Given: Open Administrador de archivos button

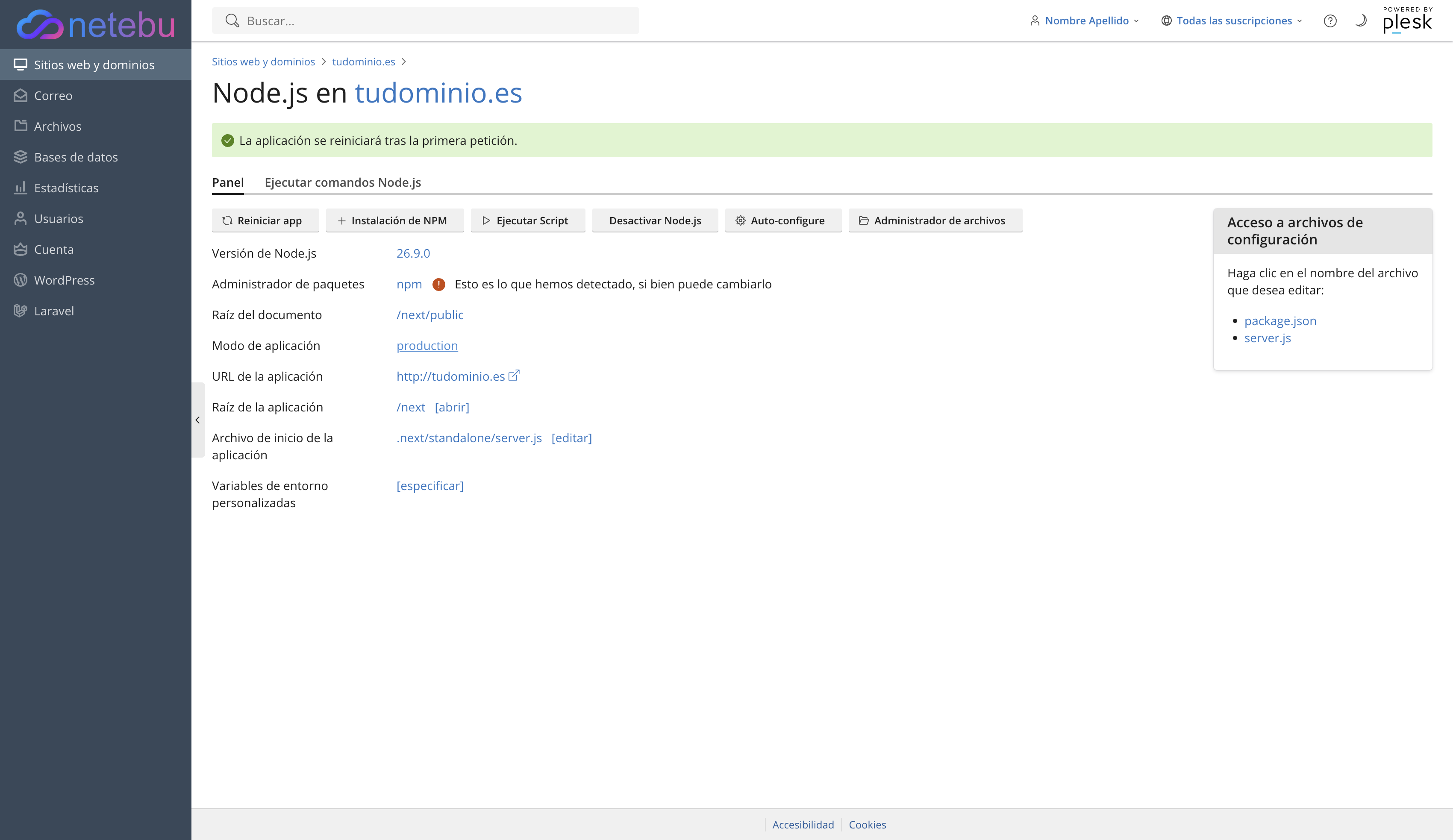Looking at the screenshot, I should 935,220.
